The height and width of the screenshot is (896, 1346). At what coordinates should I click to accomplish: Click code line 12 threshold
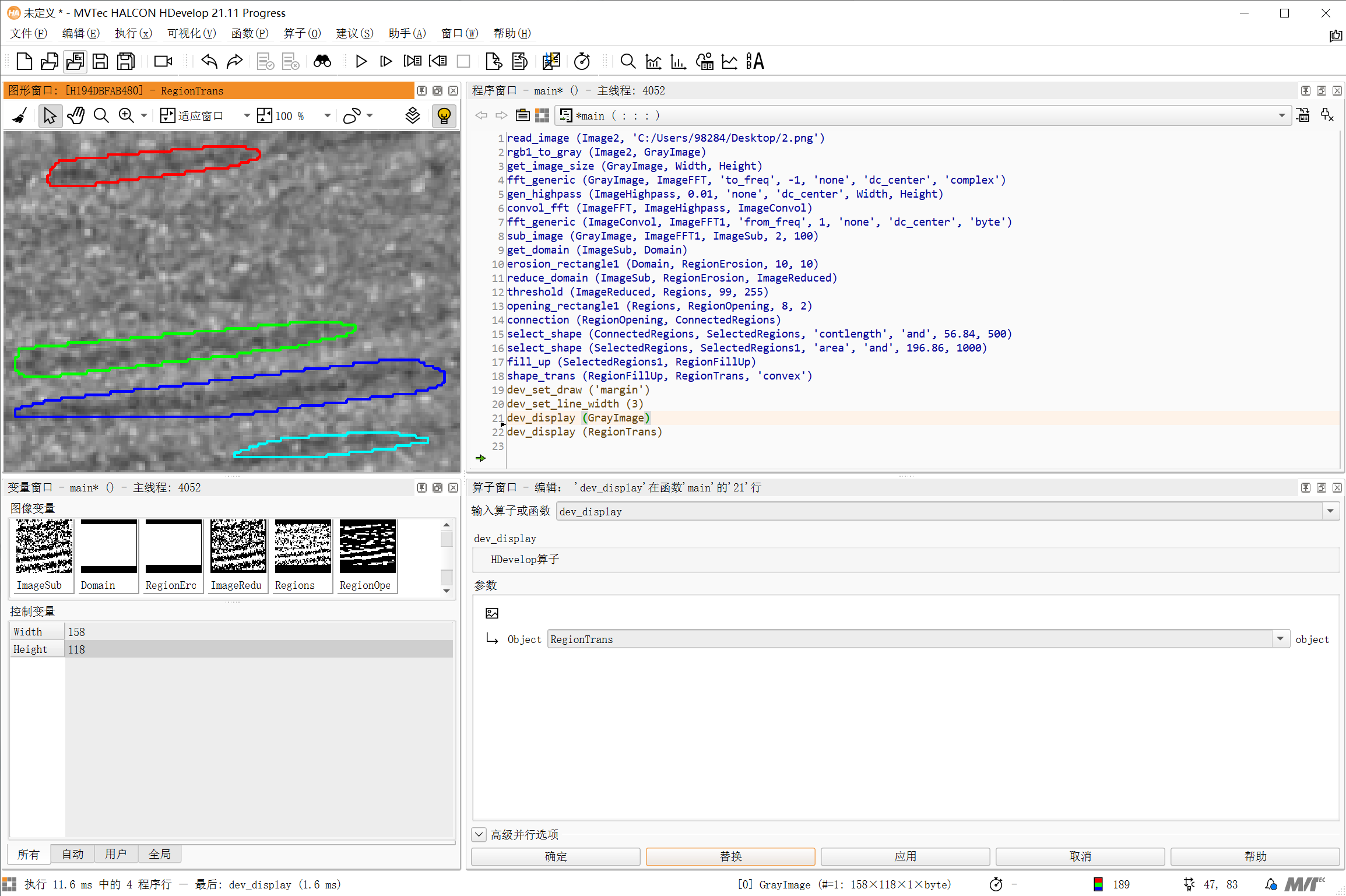[638, 292]
